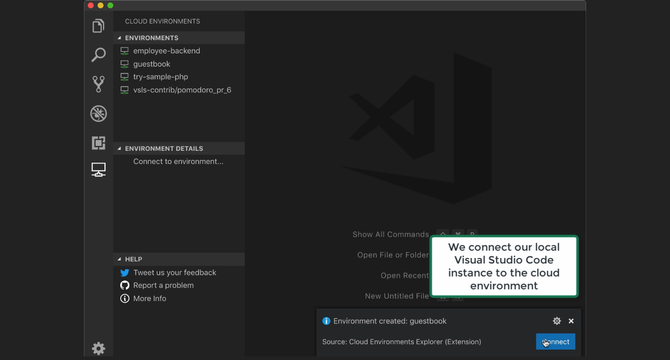Image resolution: width=670 pixels, height=360 pixels.
Task: Collapse the HELP section
Action: click(179, 259)
